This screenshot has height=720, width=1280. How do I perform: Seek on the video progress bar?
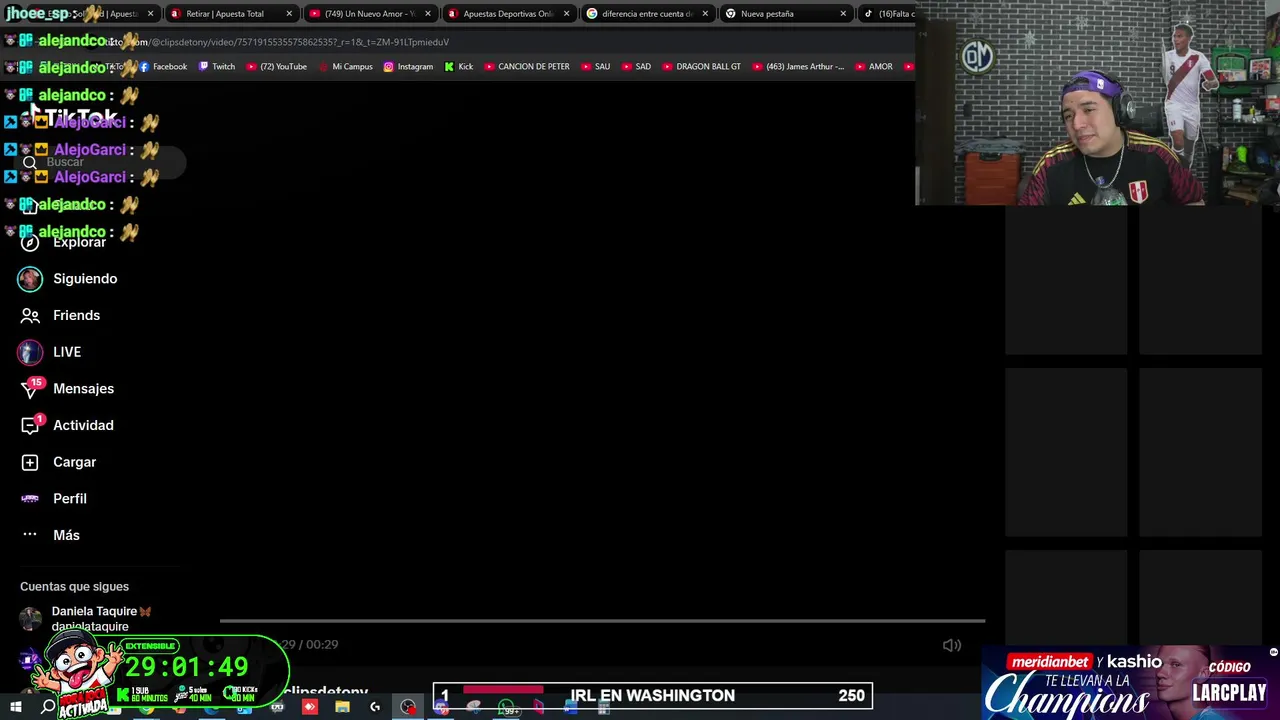pyautogui.click(x=602, y=621)
